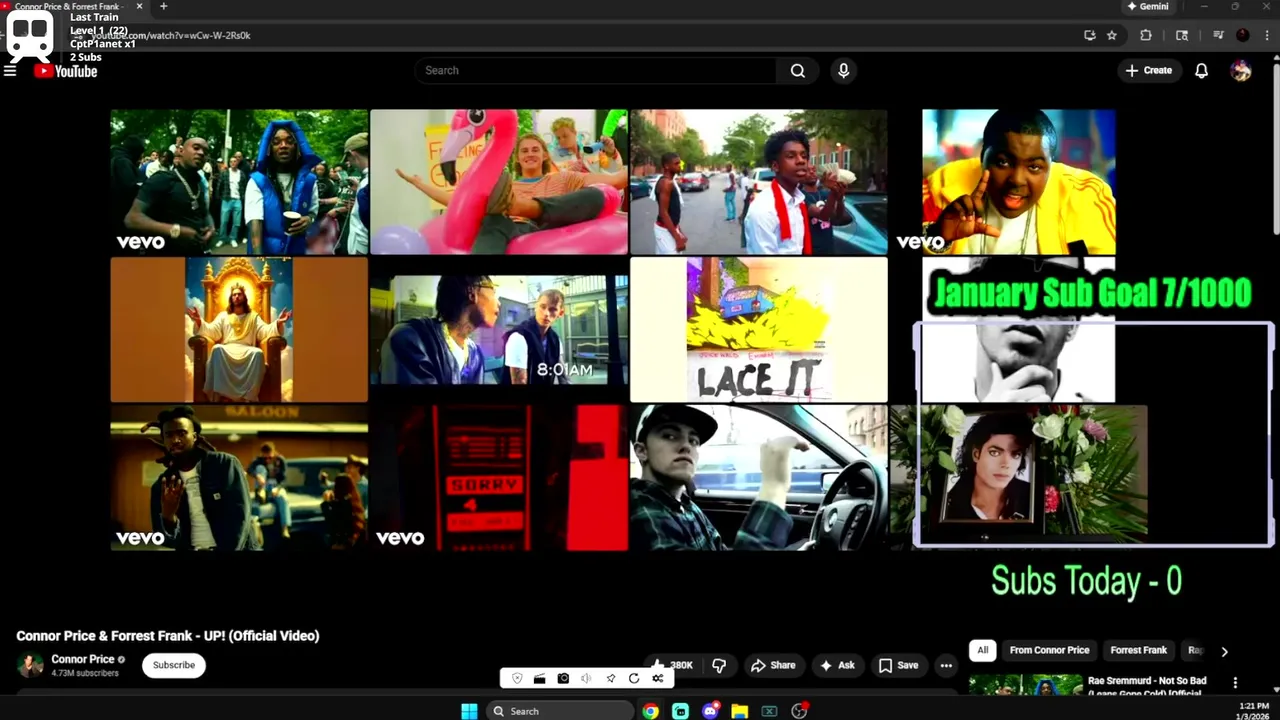Open the Windows Start menu
The image size is (1280, 720).
tap(469, 711)
